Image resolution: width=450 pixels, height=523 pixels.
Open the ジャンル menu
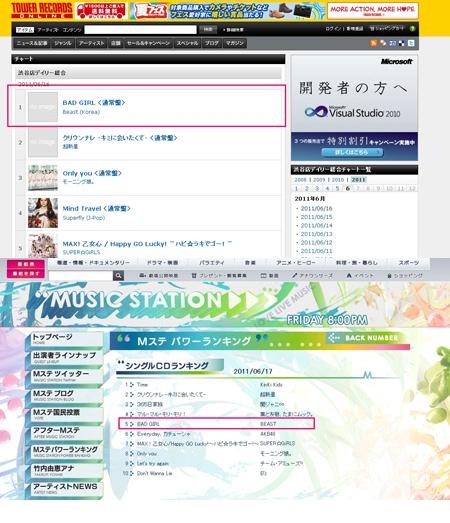click(63, 43)
